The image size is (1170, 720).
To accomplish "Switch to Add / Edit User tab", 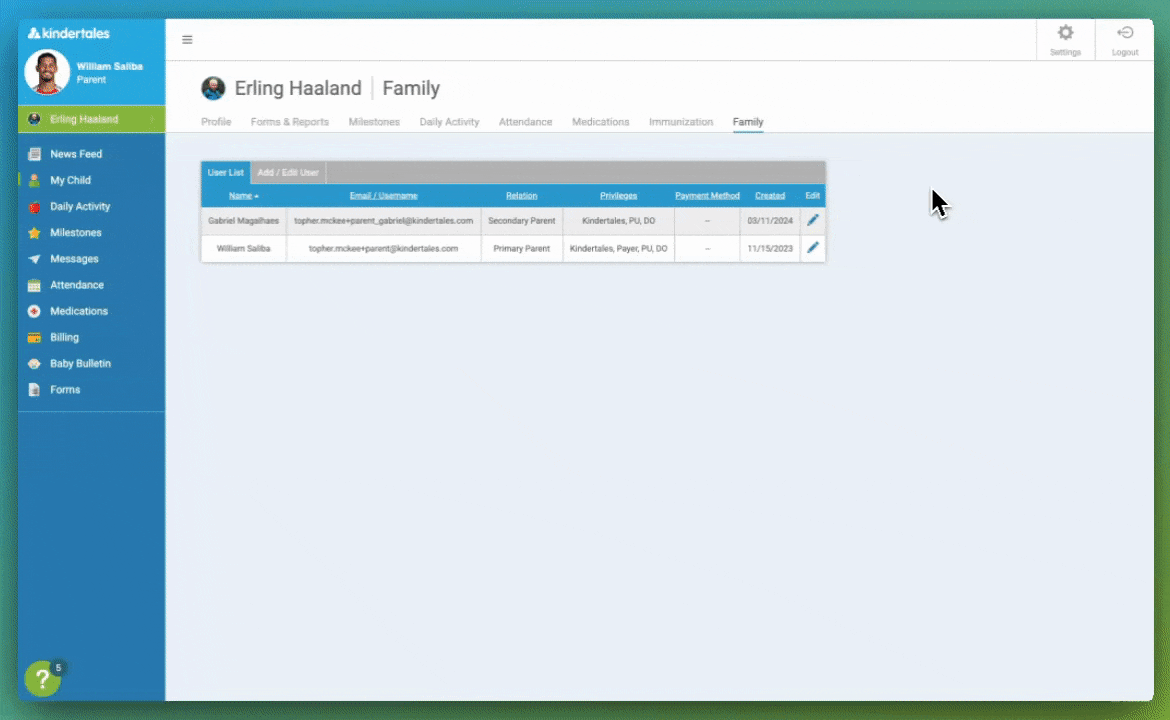I will click(288, 173).
